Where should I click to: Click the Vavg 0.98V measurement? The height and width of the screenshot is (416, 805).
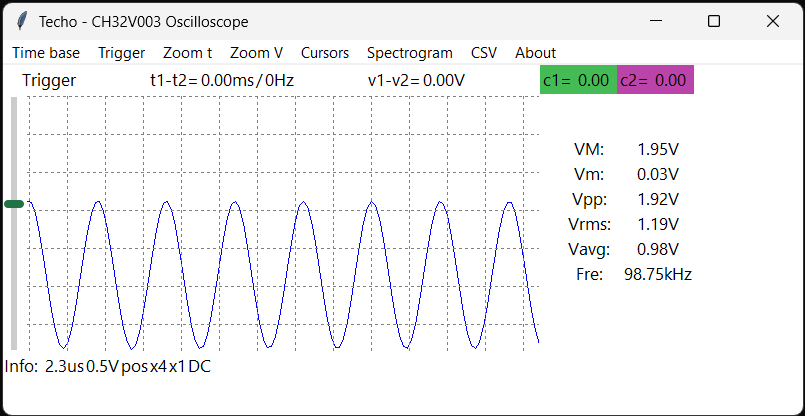[624, 250]
